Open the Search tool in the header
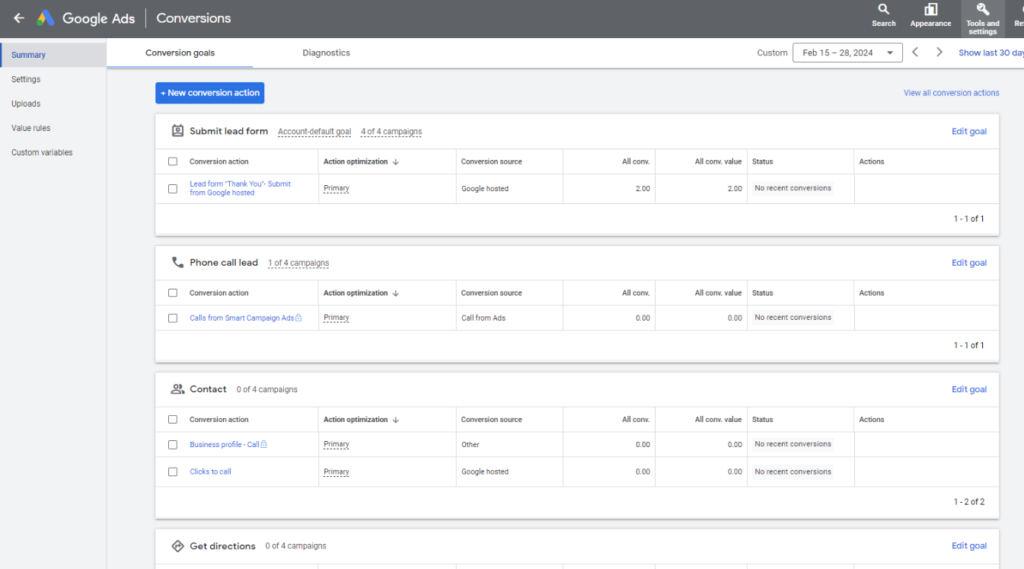1024x569 pixels. (884, 15)
